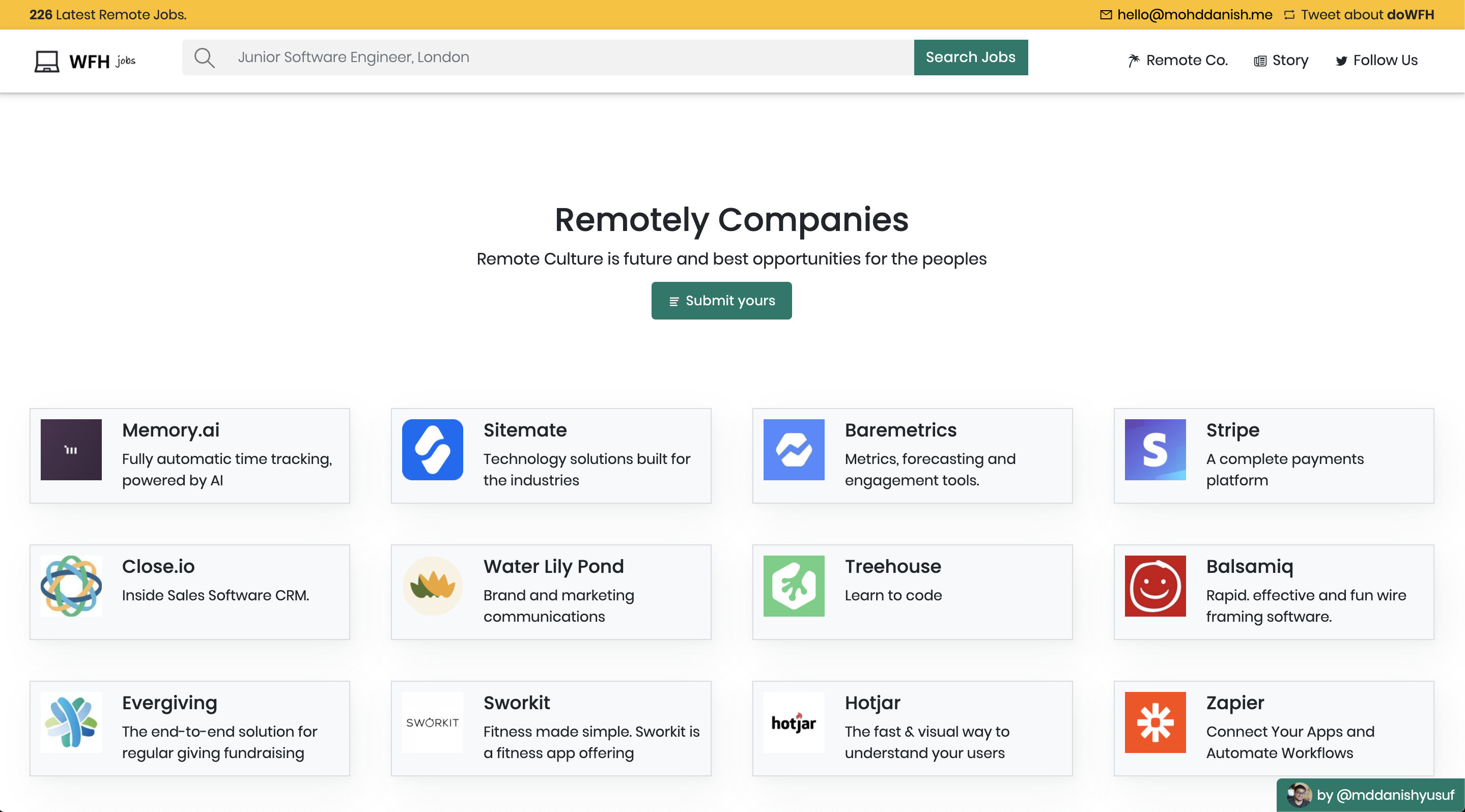The height and width of the screenshot is (812, 1465).
Task: Select the Treehouse green frog logo
Action: click(794, 586)
